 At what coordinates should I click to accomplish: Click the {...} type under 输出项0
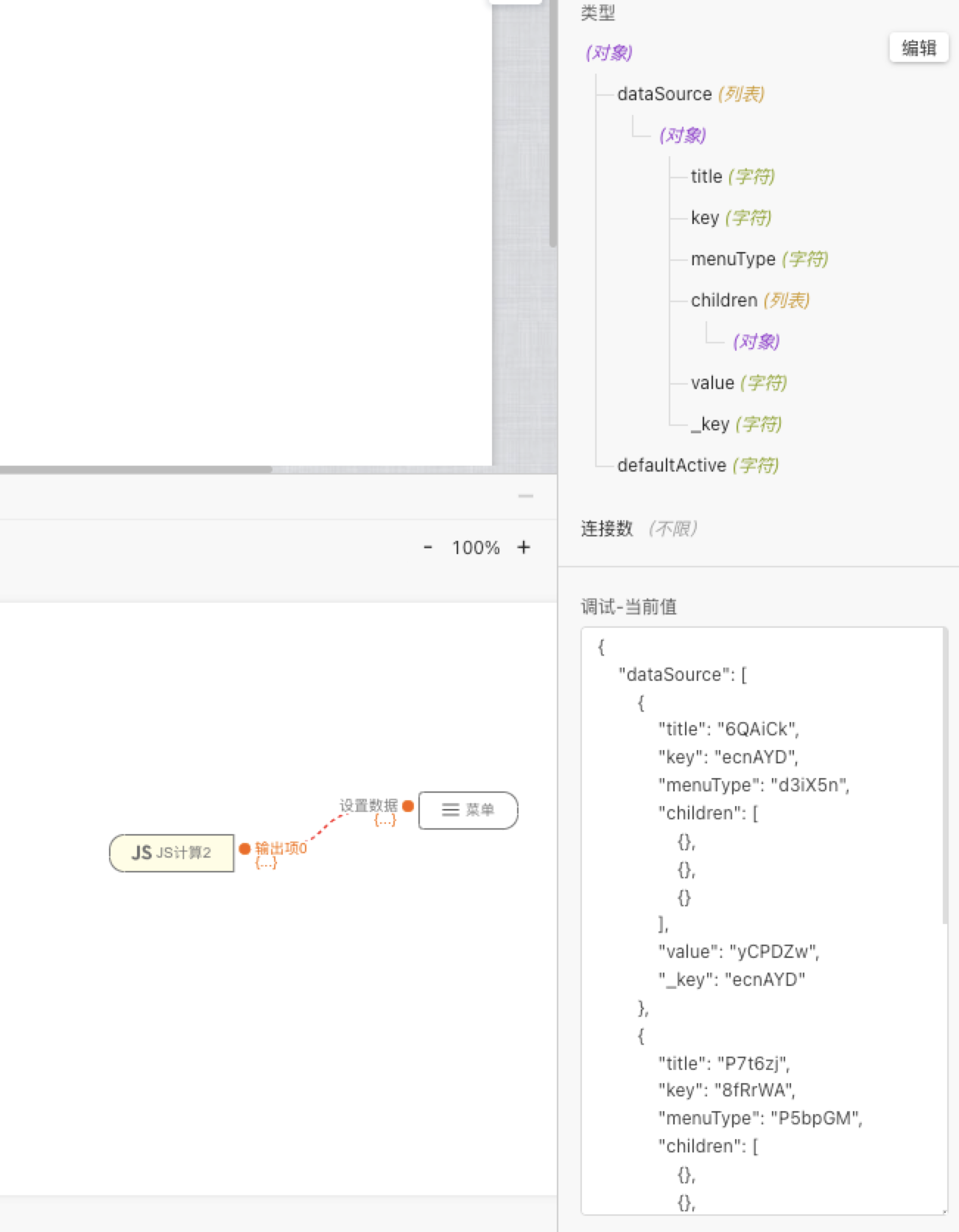point(266,864)
